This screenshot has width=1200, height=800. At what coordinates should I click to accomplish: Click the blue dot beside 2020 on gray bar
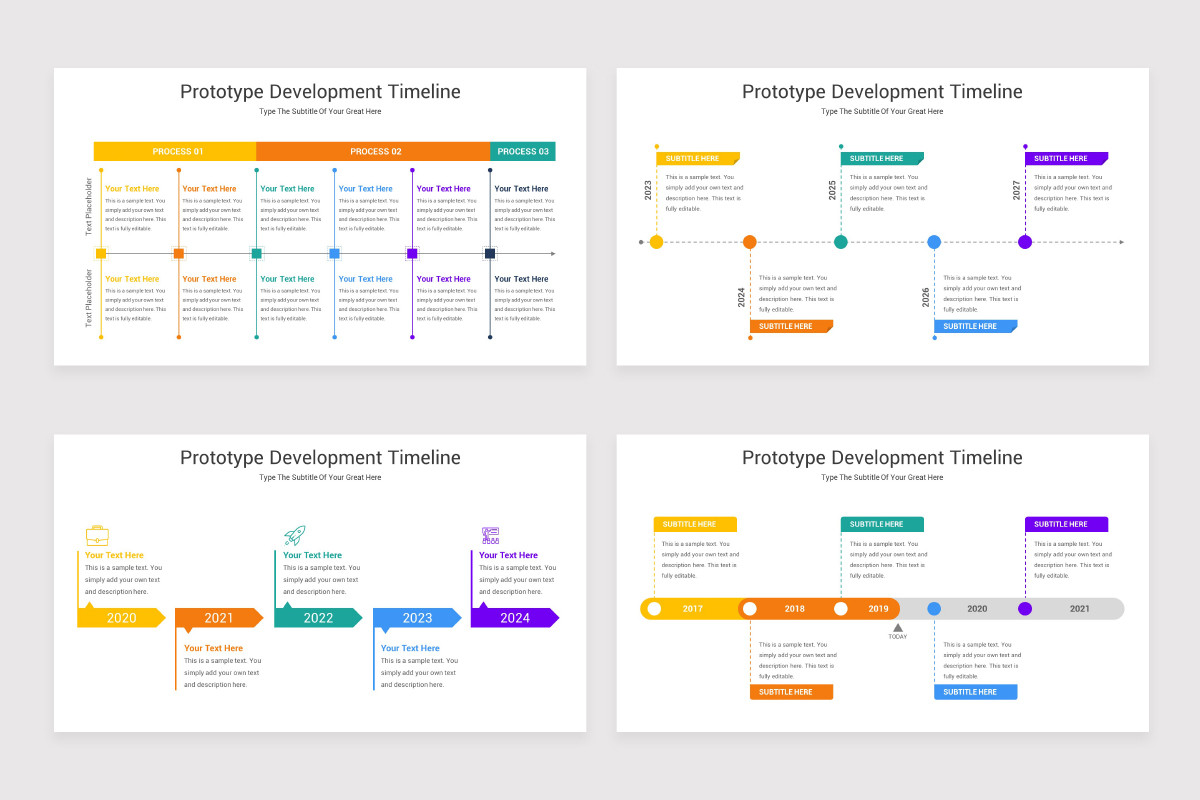[934, 608]
